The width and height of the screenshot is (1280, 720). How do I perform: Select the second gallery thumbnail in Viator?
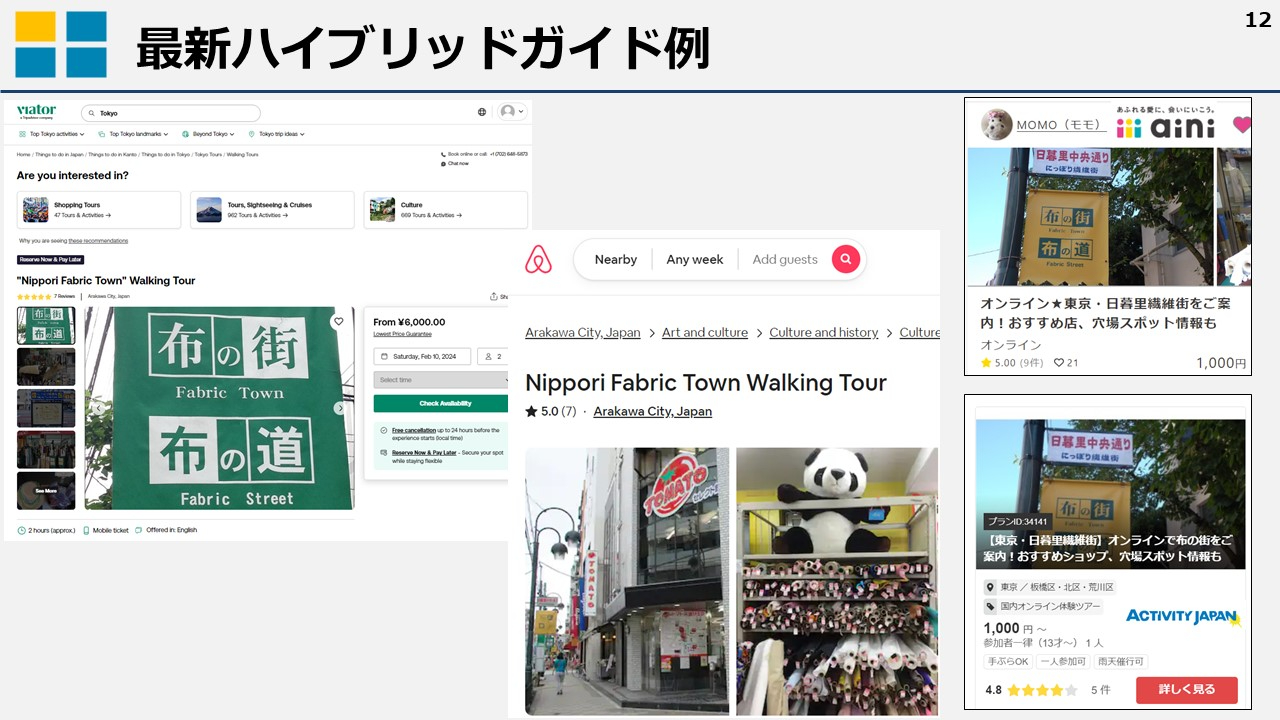[x=46, y=367]
